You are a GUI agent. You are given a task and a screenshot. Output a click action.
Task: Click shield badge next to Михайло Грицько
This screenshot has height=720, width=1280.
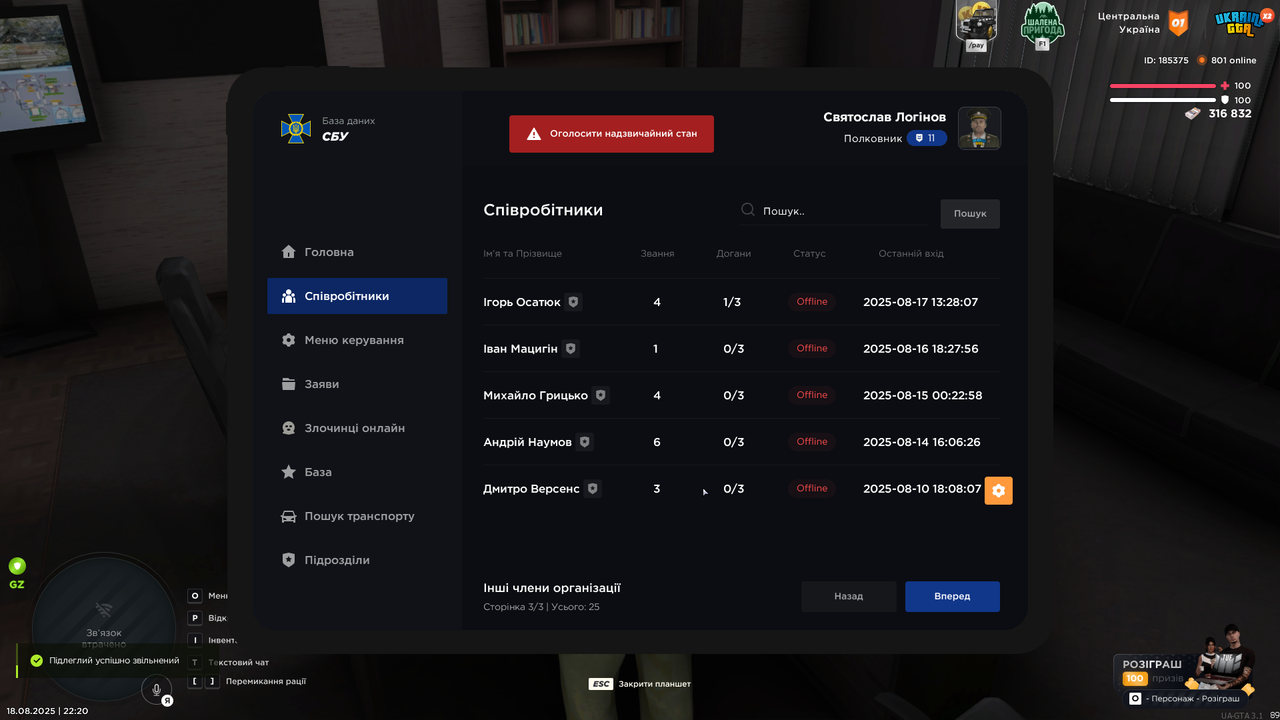coord(600,395)
